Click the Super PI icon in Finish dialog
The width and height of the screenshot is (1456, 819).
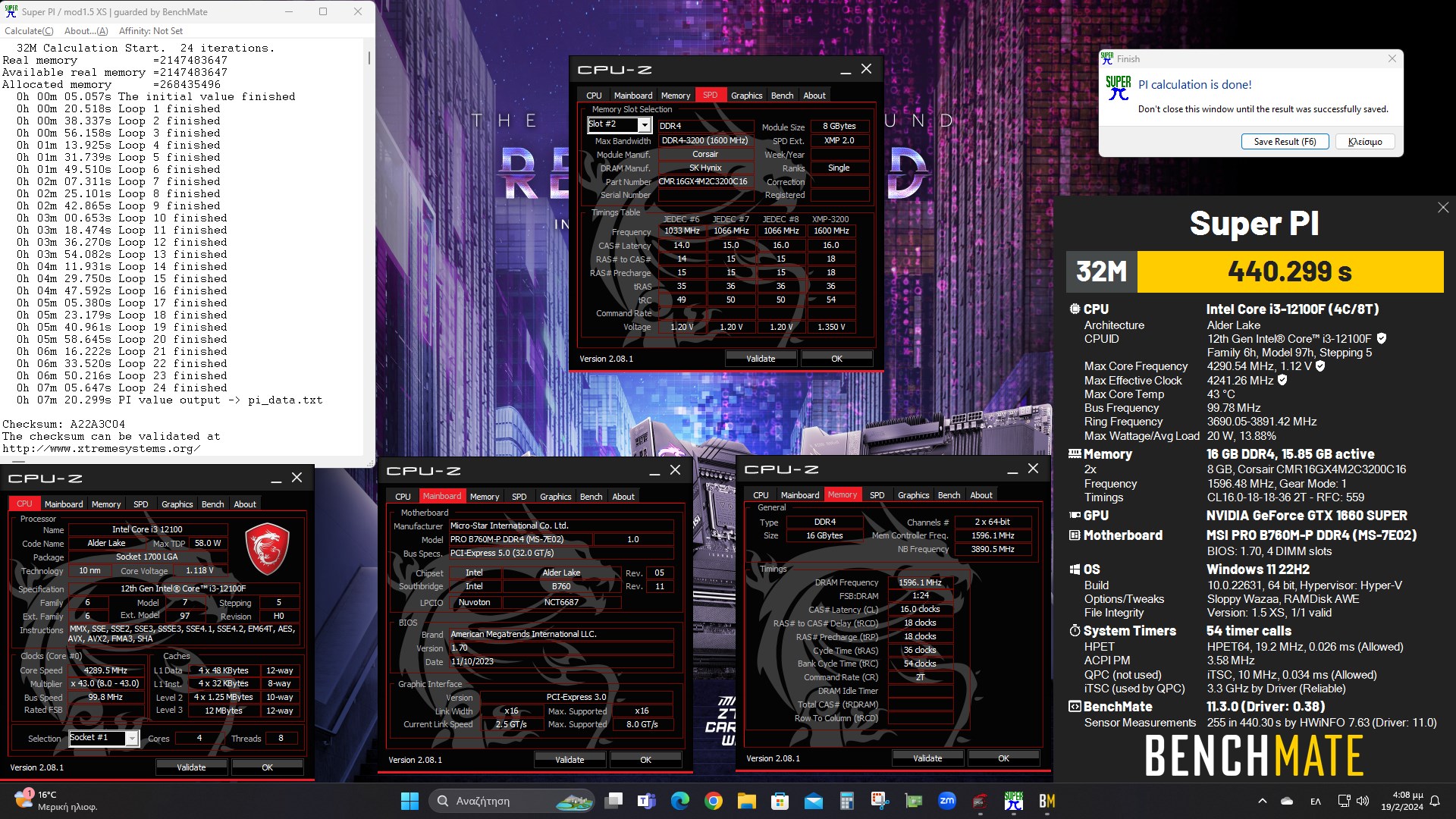(x=1118, y=88)
